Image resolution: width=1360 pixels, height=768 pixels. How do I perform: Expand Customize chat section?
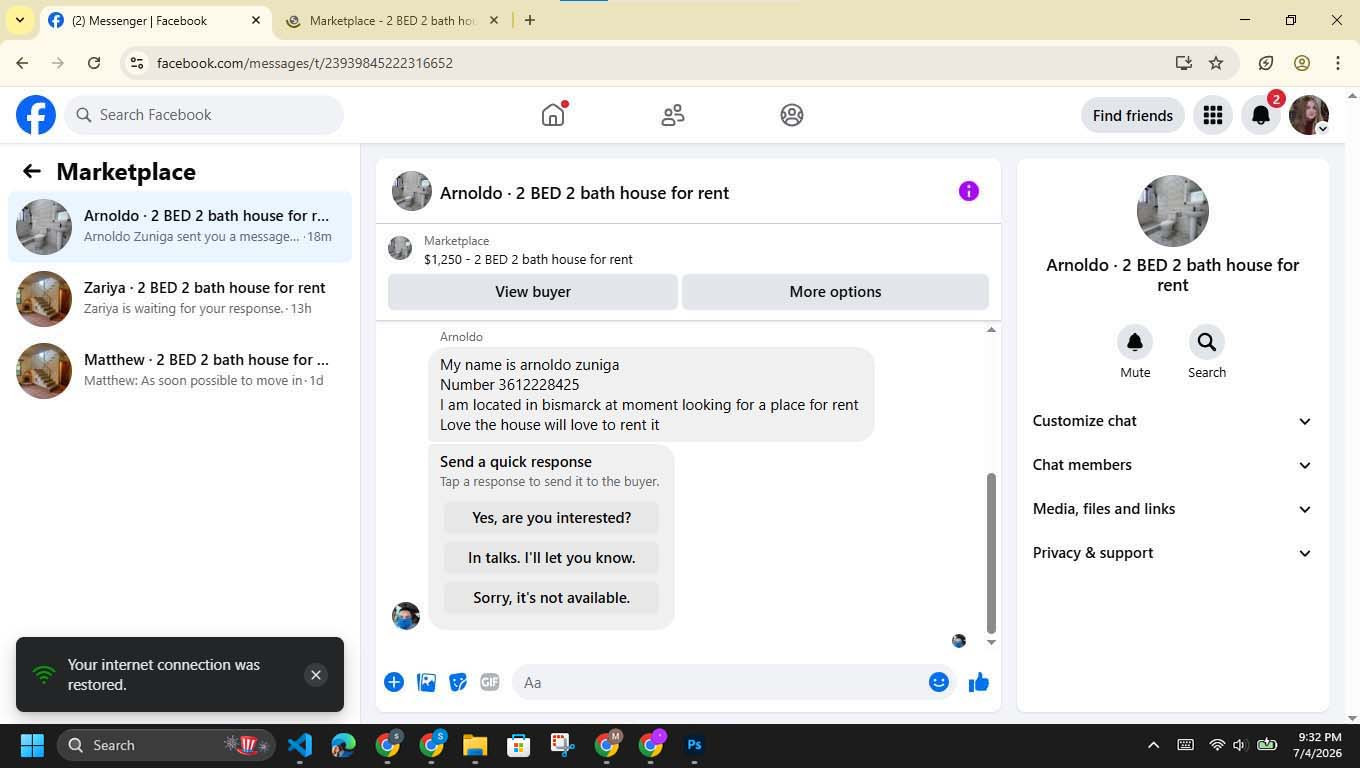point(1172,421)
